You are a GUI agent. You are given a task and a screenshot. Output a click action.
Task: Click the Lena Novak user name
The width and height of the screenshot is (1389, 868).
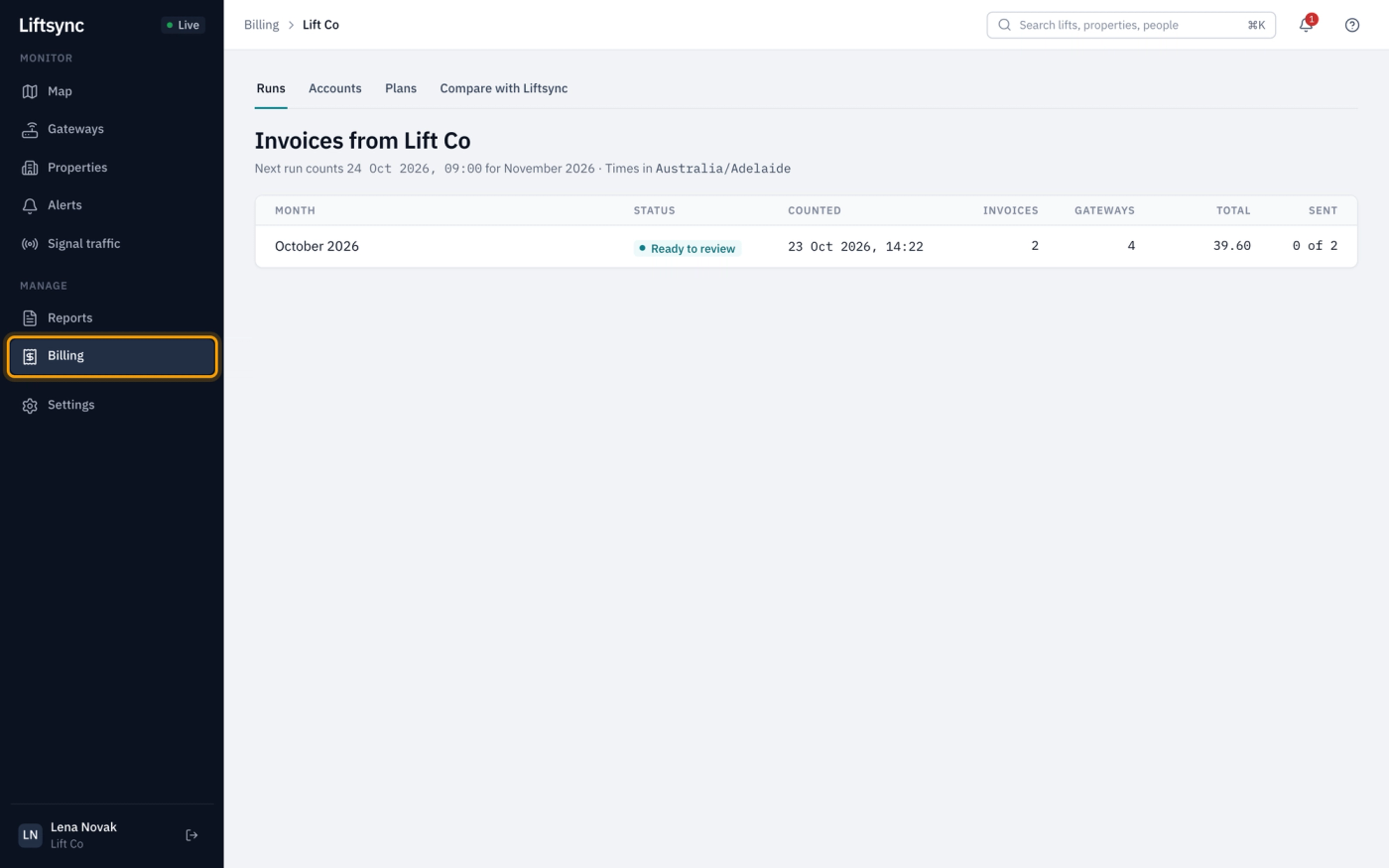(83, 827)
